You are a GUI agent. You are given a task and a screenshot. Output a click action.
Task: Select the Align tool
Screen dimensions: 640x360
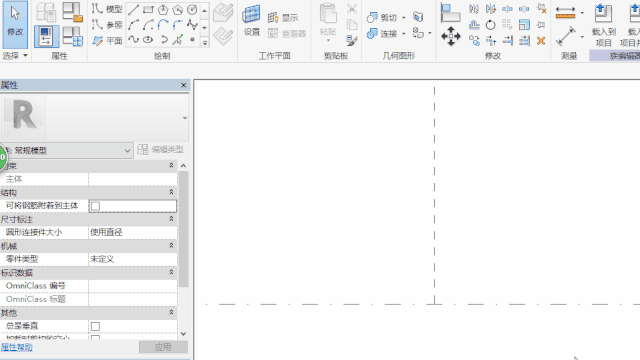451,13
